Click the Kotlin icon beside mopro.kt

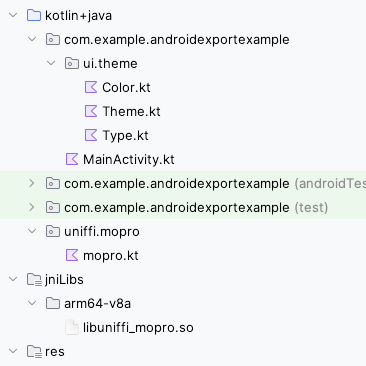pos(72,255)
